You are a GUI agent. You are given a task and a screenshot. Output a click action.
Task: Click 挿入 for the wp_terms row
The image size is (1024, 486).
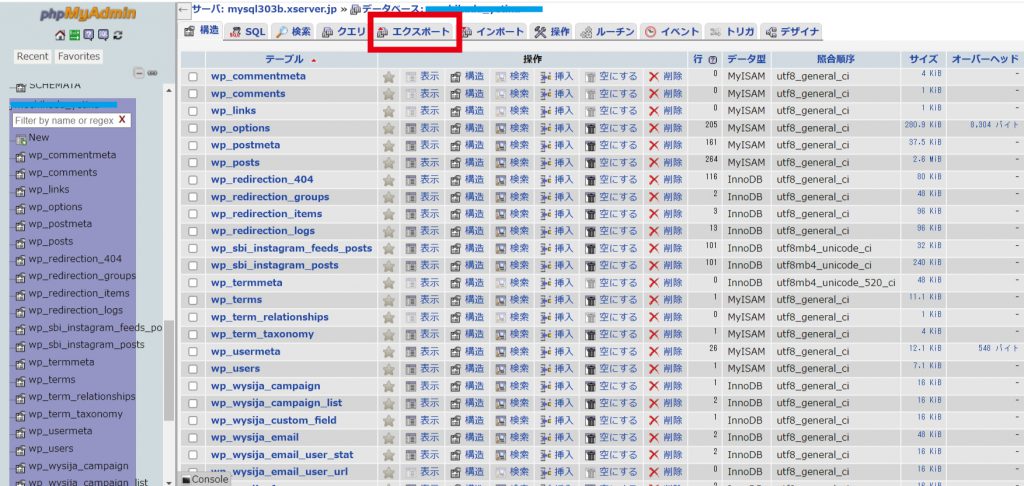[x=557, y=300]
